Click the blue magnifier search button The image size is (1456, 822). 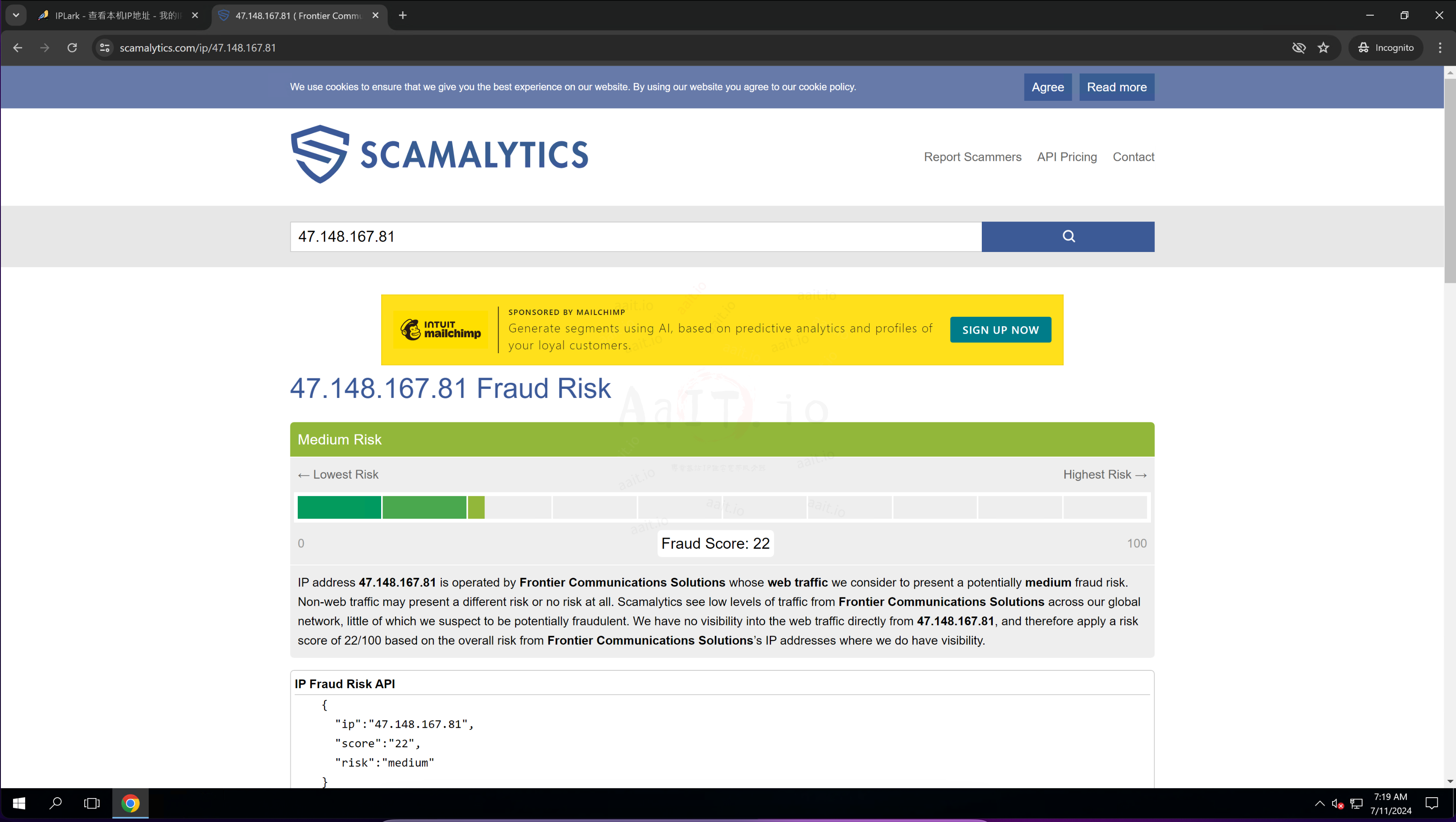pyautogui.click(x=1068, y=237)
